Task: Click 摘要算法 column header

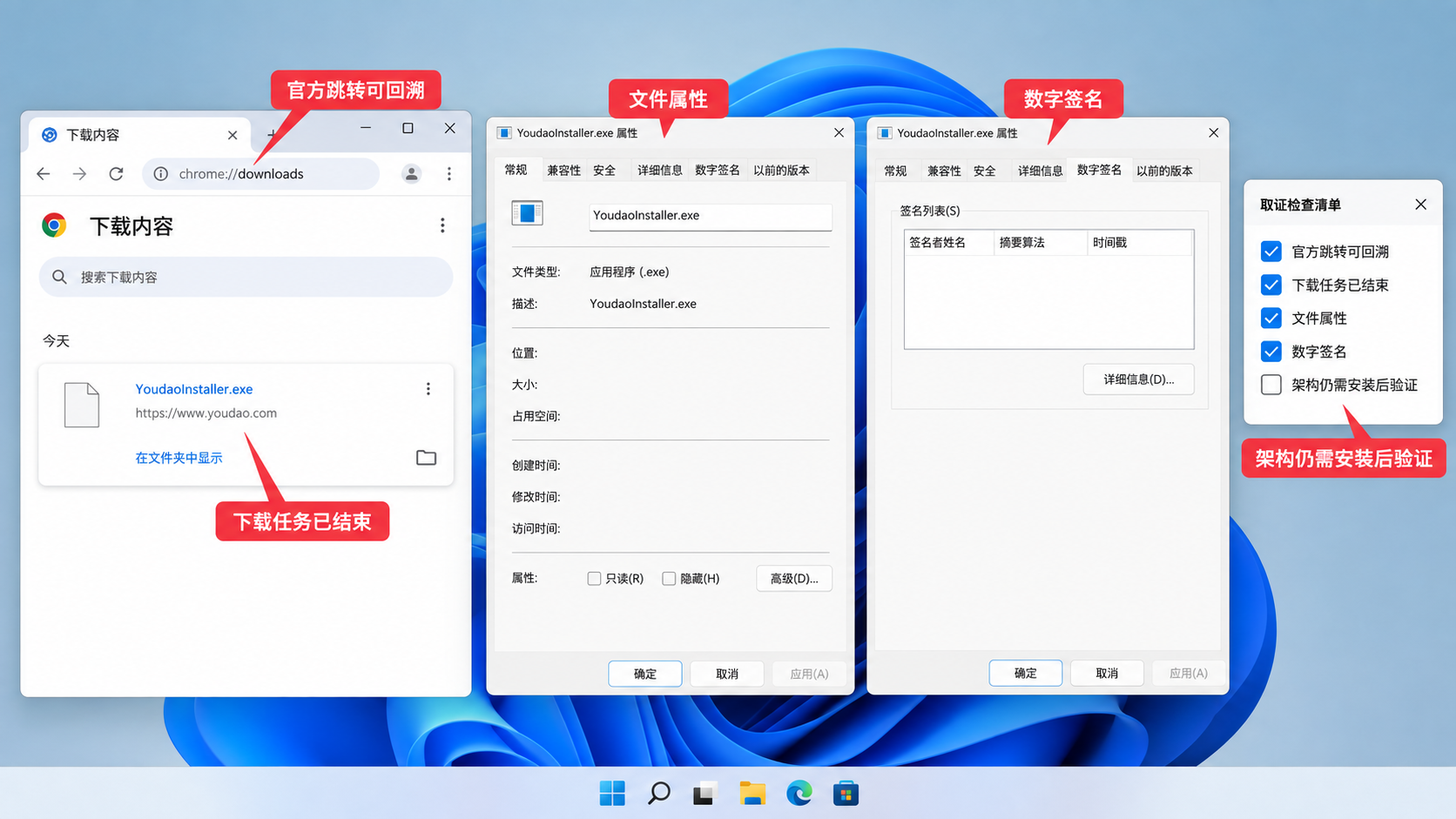Action: 1041,243
